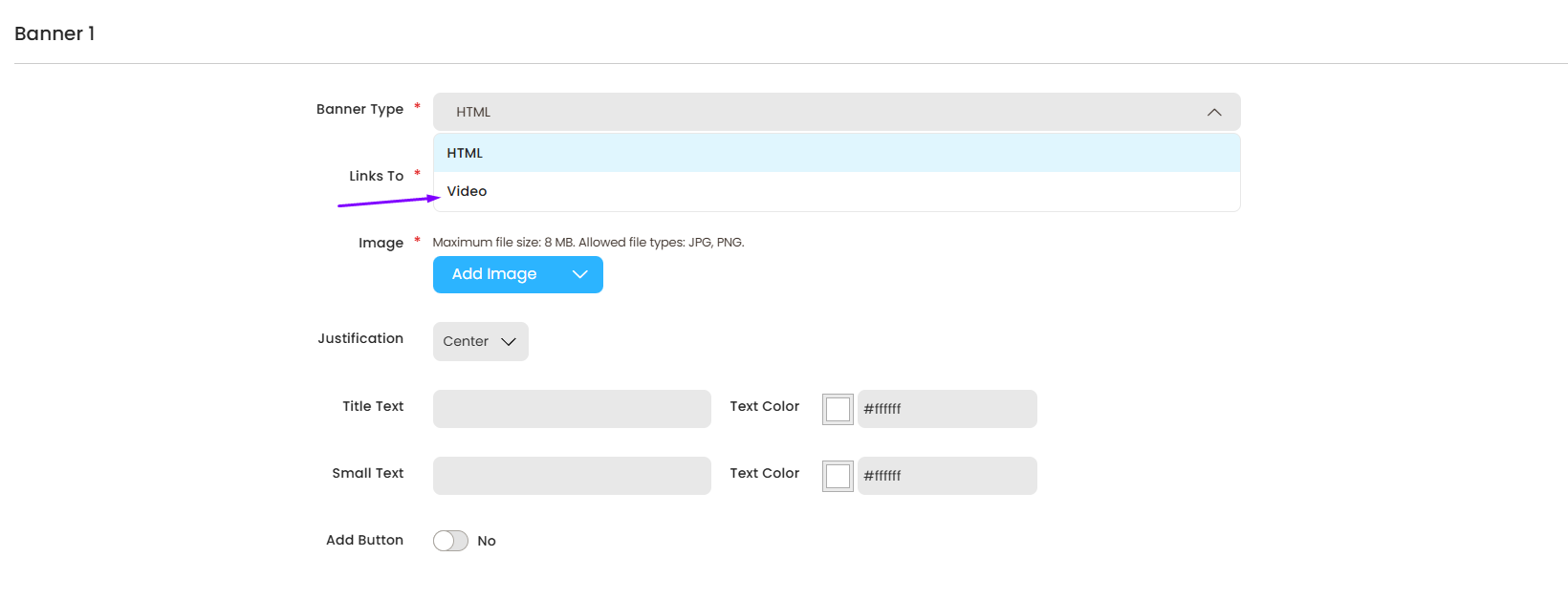Choose the Video banner type option

468,191
